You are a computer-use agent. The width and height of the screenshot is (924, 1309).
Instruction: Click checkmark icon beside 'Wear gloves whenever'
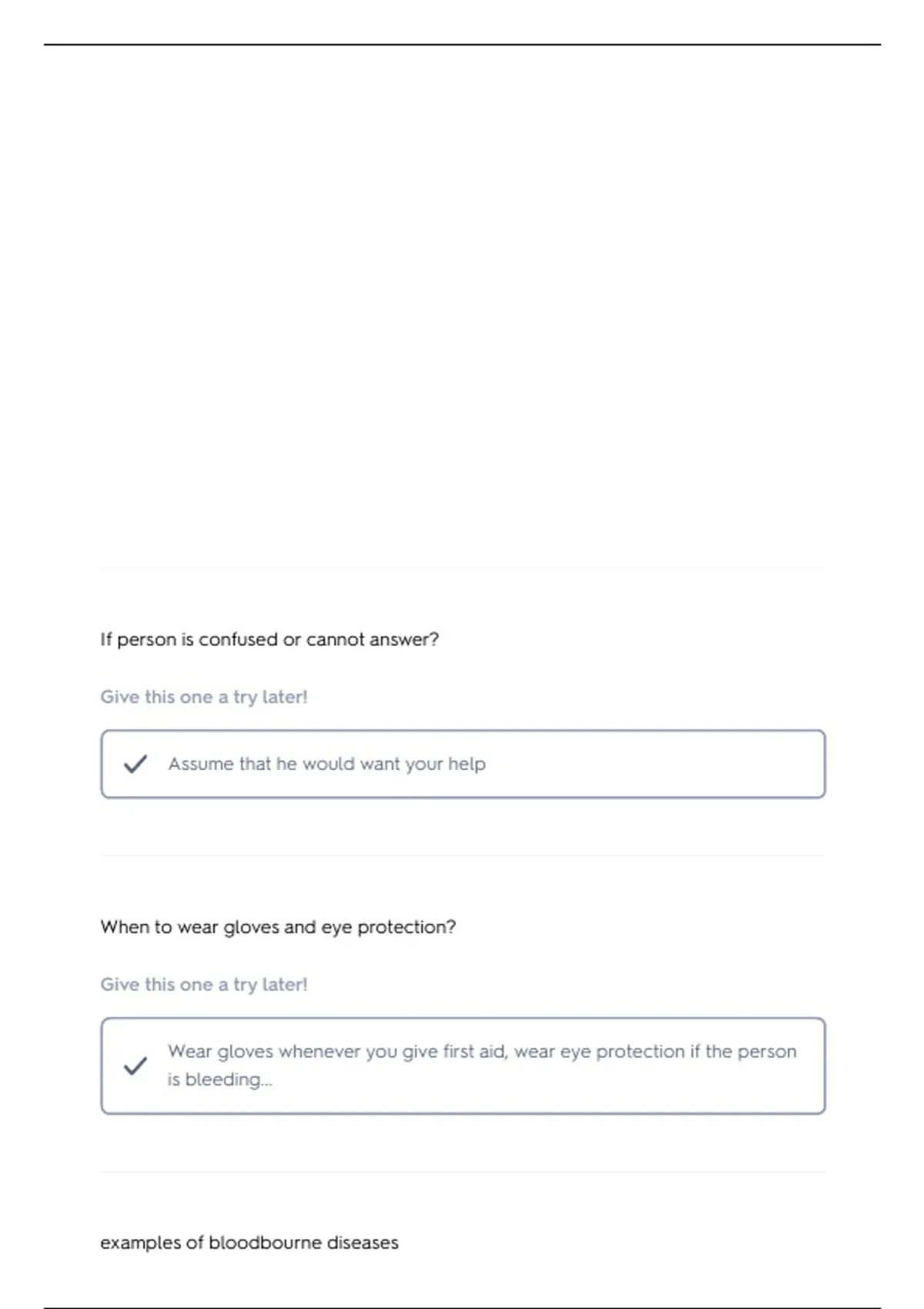tap(136, 1066)
